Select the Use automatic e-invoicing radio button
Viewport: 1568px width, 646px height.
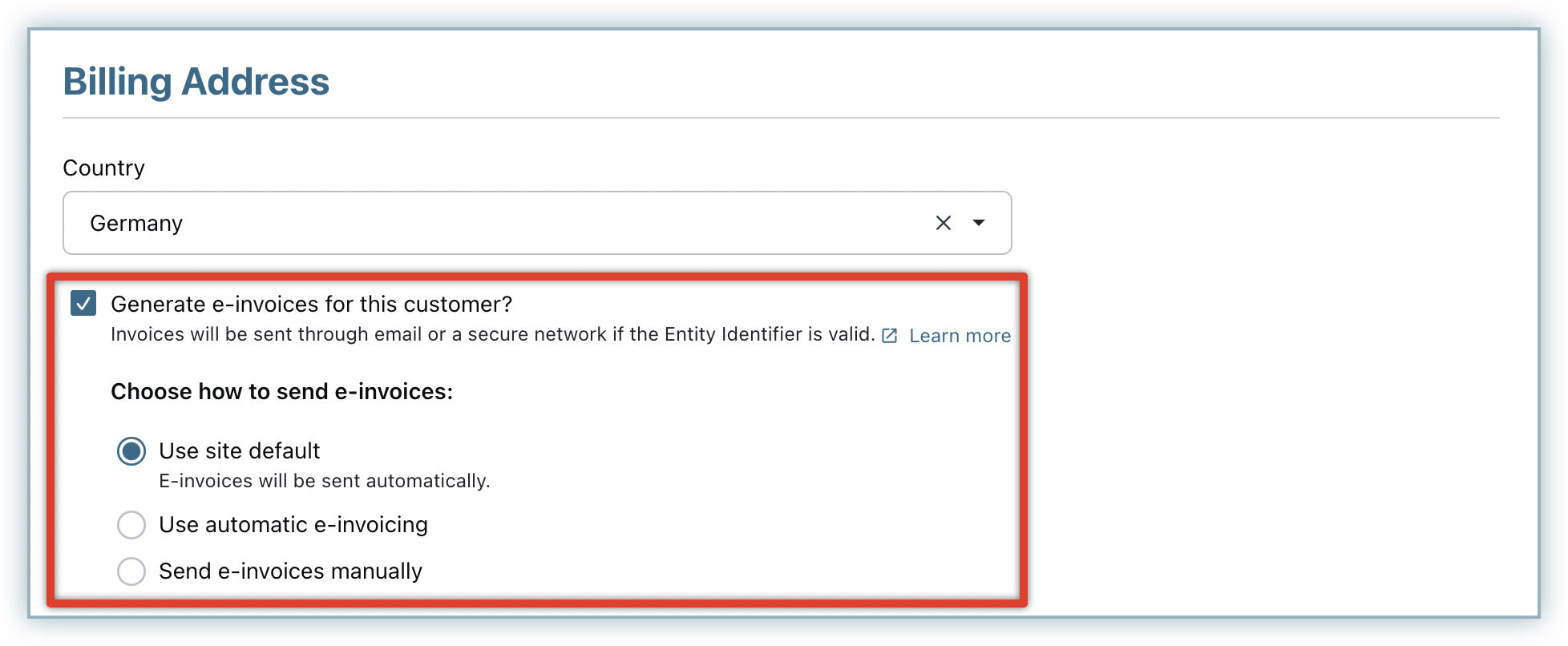[131, 525]
